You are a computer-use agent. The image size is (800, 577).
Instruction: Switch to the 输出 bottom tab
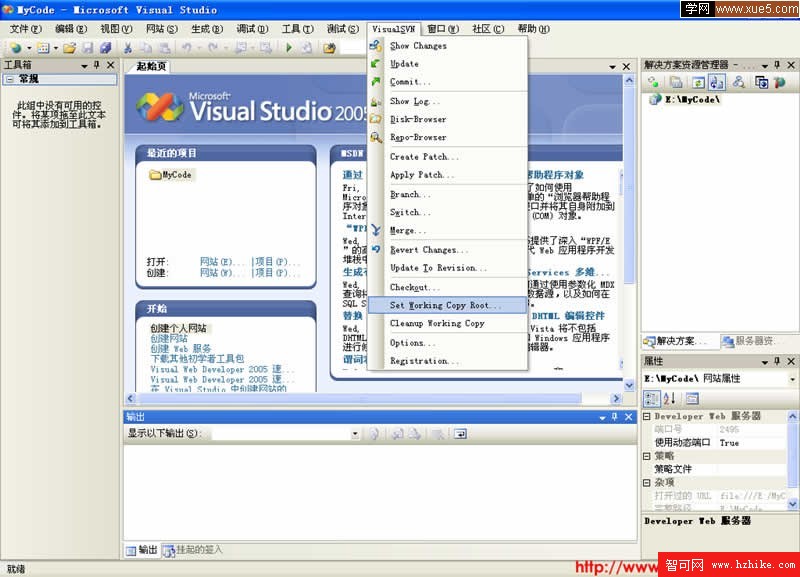click(x=142, y=549)
